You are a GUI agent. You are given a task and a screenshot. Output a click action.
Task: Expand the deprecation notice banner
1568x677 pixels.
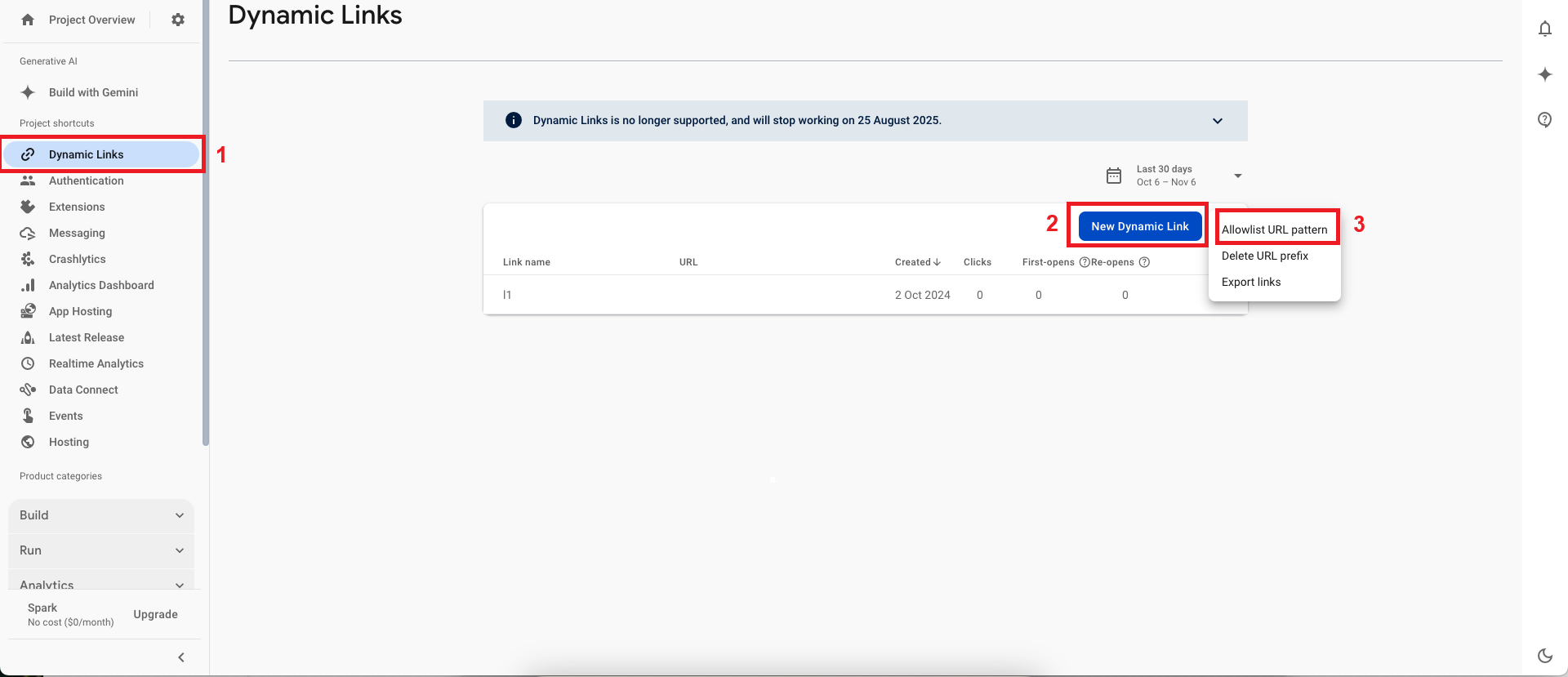point(1217,121)
